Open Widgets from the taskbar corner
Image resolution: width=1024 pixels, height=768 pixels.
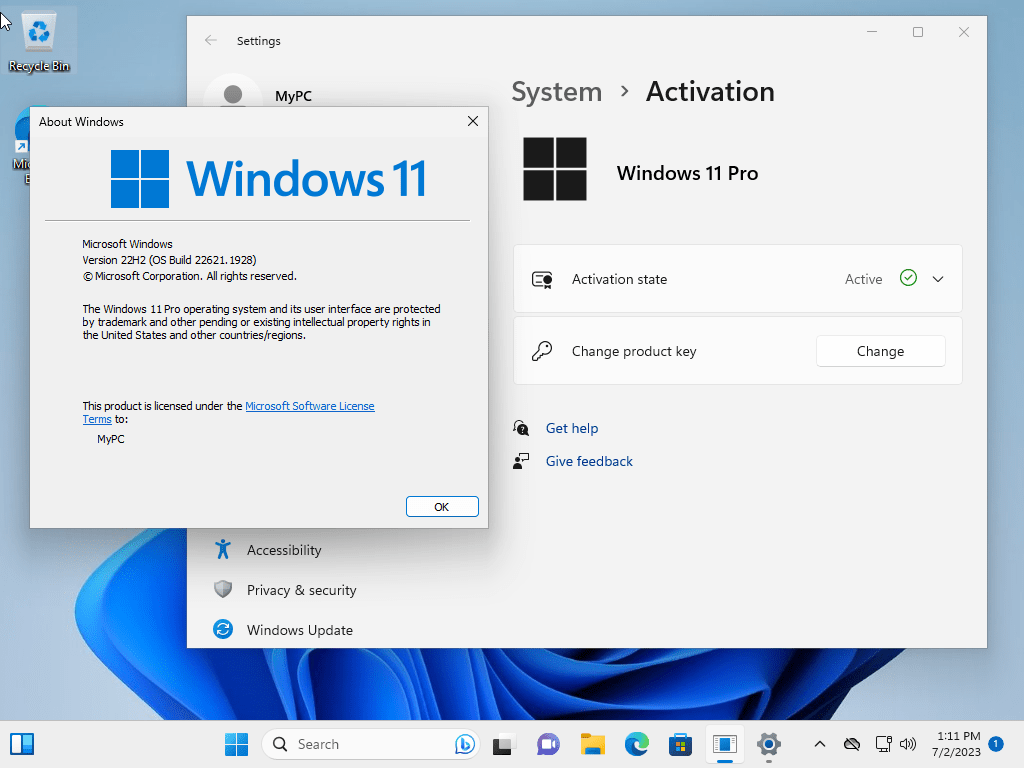tap(22, 744)
